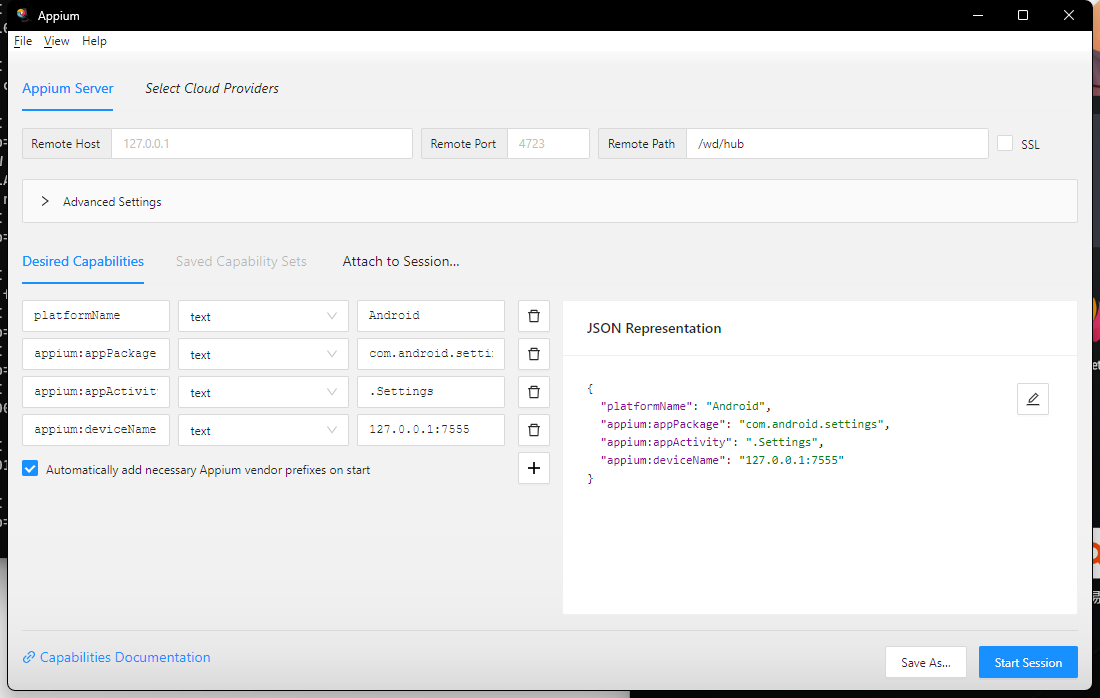Click the .Settings value field
Screen dimensions: 1100x698
[x=431, y=391]
